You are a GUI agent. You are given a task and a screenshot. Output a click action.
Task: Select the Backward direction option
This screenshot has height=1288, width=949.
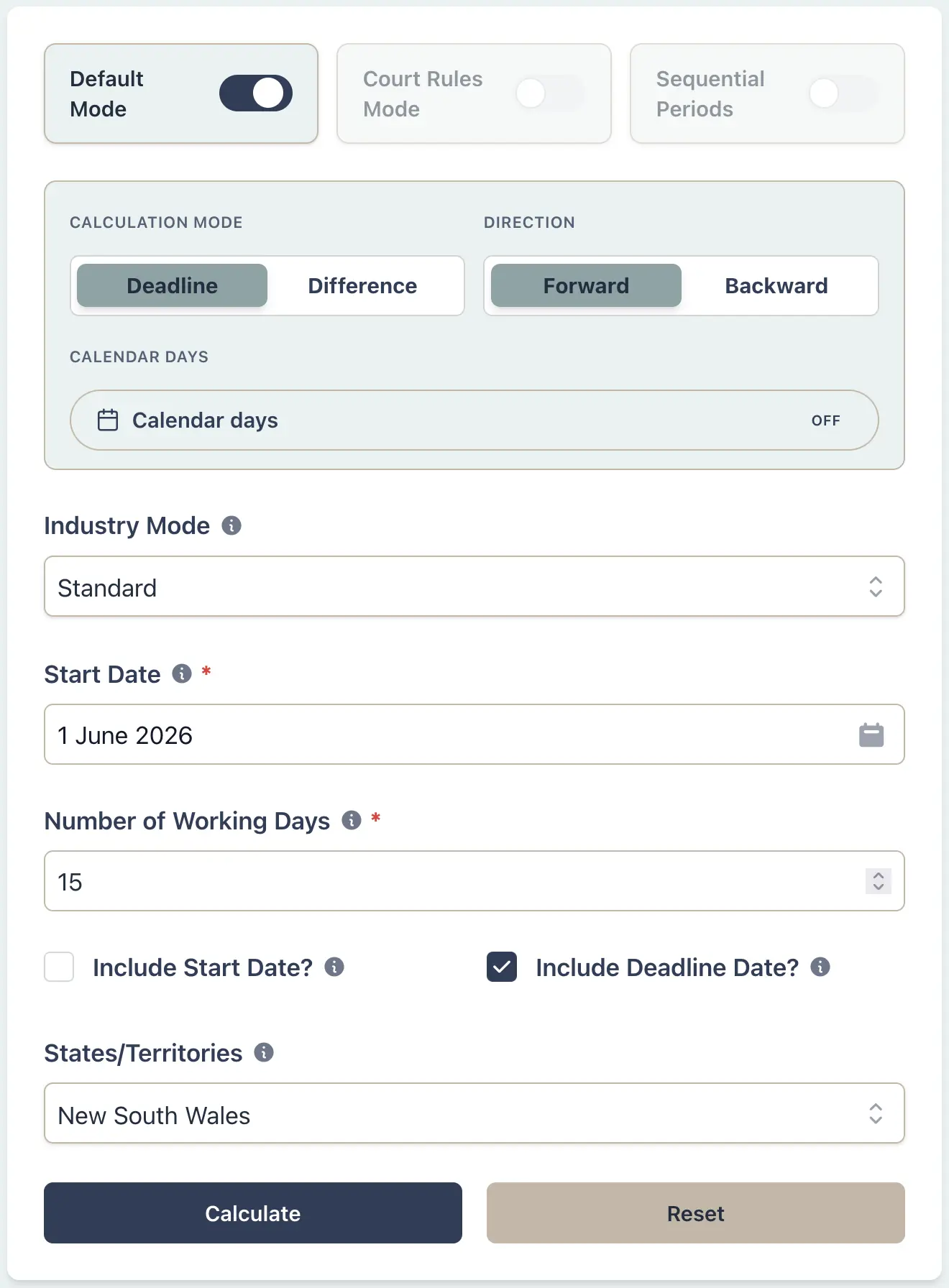click(776, 286)
